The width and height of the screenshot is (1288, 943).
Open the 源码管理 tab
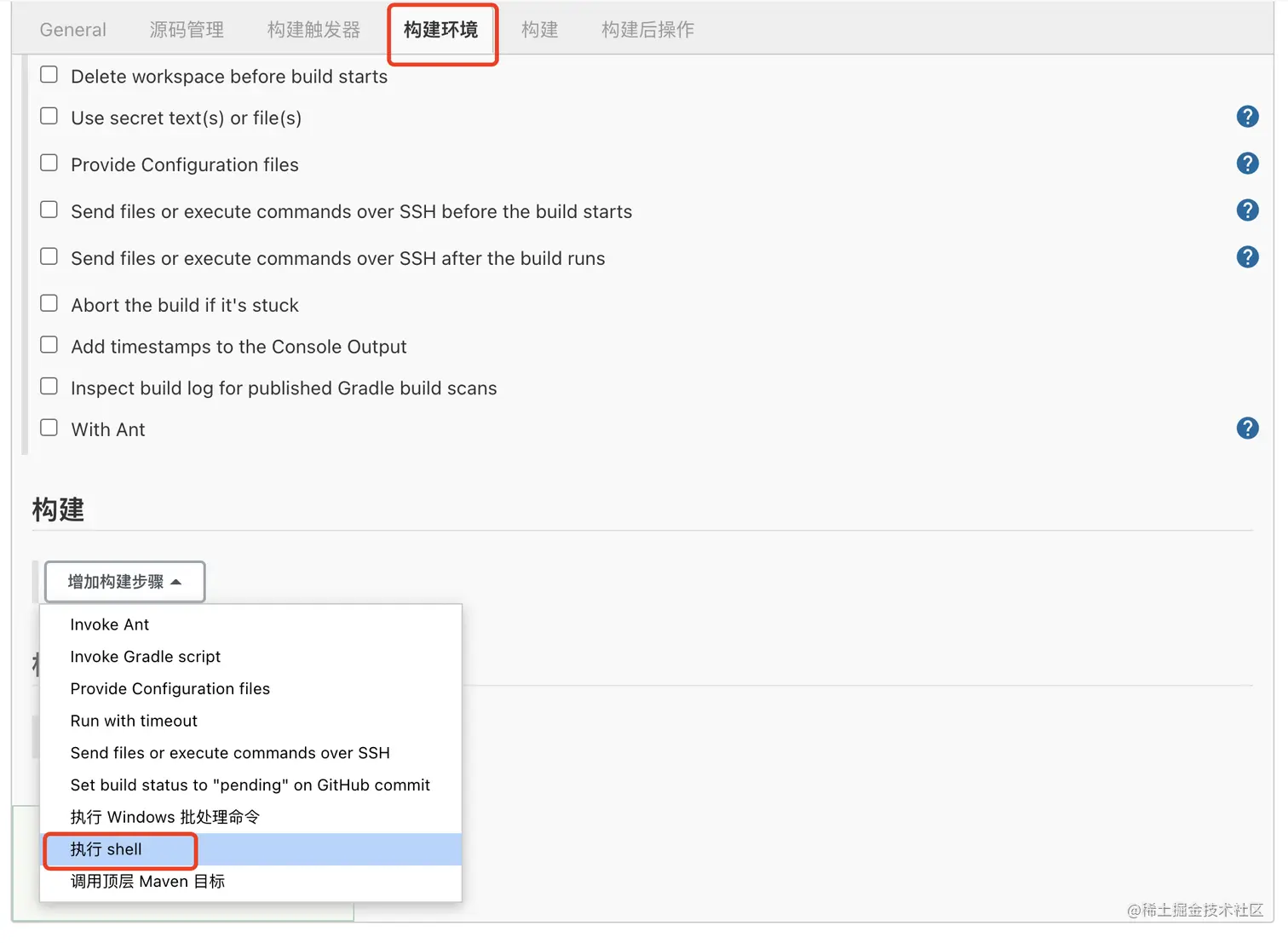tap(187, 30)
